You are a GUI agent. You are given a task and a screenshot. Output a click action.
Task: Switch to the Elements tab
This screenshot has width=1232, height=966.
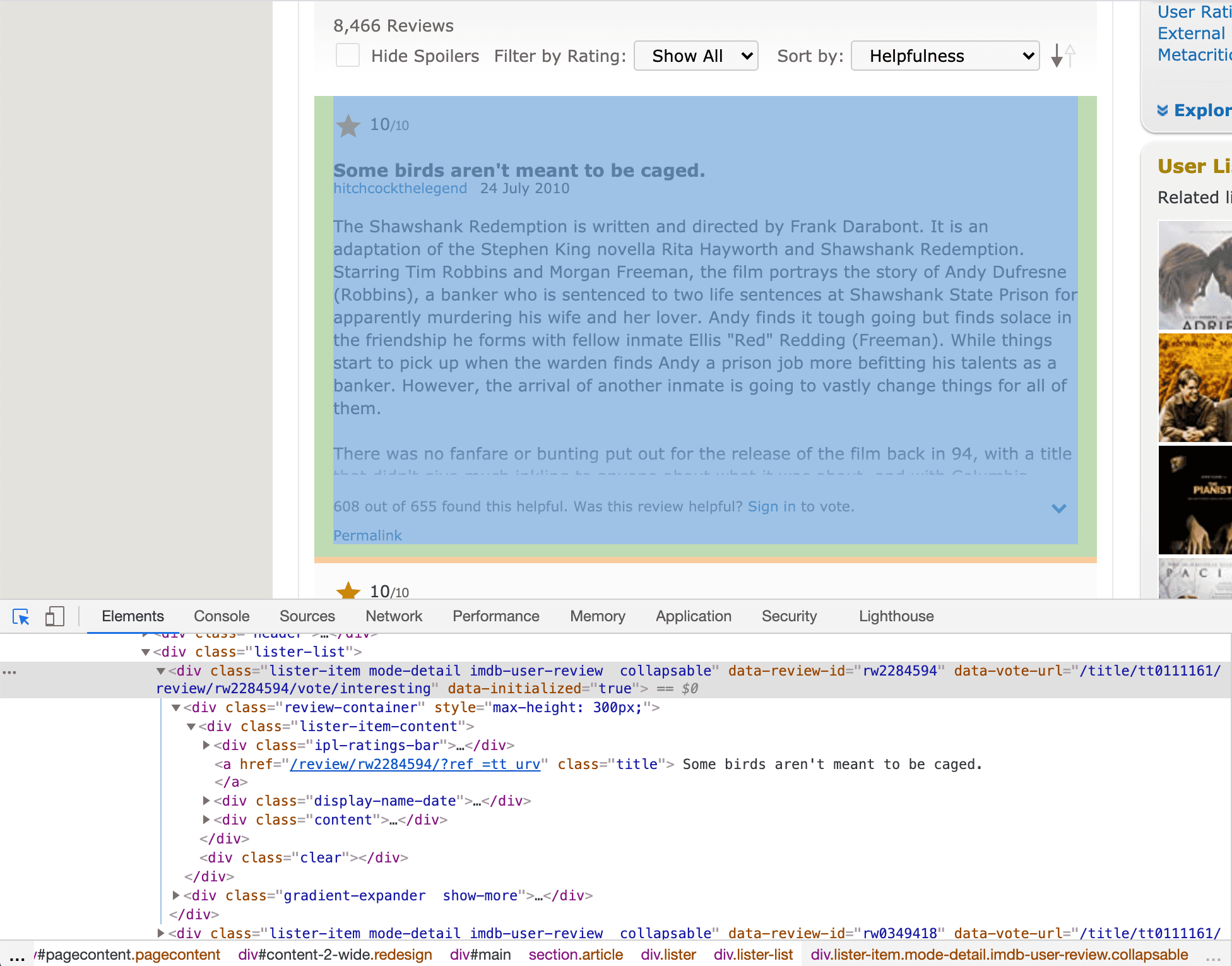pyautogui.click(x=133, y=616)
